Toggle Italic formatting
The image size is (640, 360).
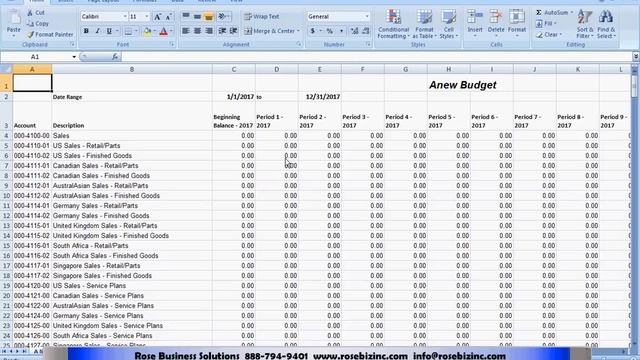click(98, 31)
